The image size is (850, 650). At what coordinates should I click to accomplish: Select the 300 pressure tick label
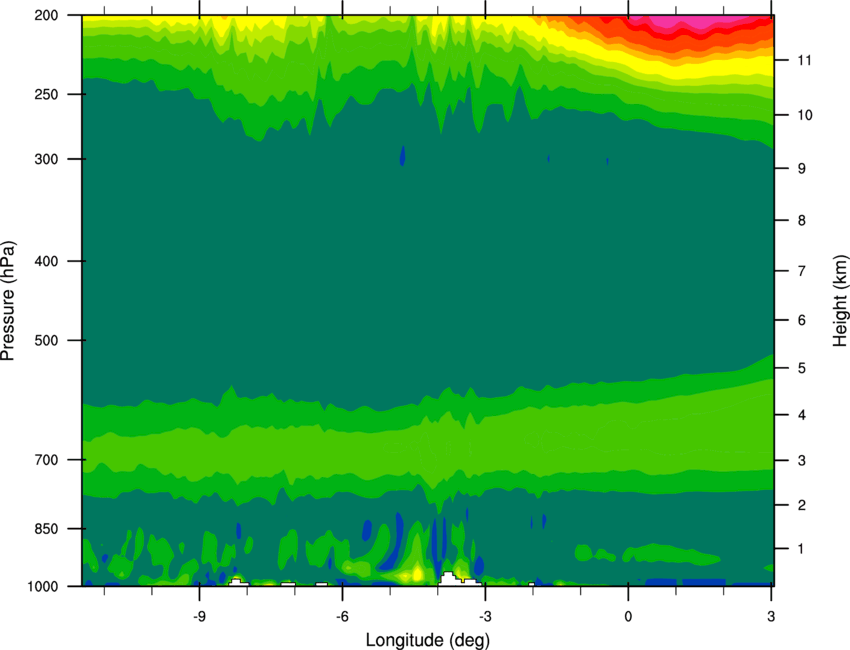point(46,159)
